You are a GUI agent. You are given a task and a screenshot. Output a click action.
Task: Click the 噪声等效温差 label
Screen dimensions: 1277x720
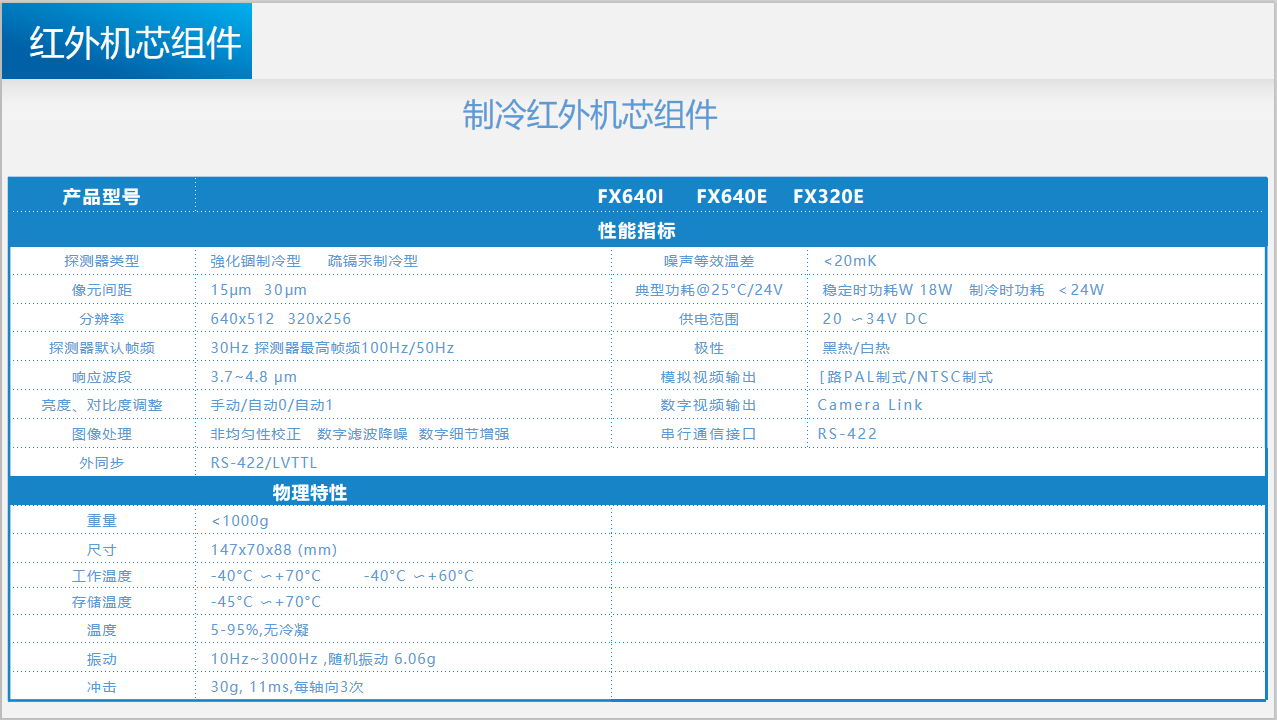(x=709, y=261)
